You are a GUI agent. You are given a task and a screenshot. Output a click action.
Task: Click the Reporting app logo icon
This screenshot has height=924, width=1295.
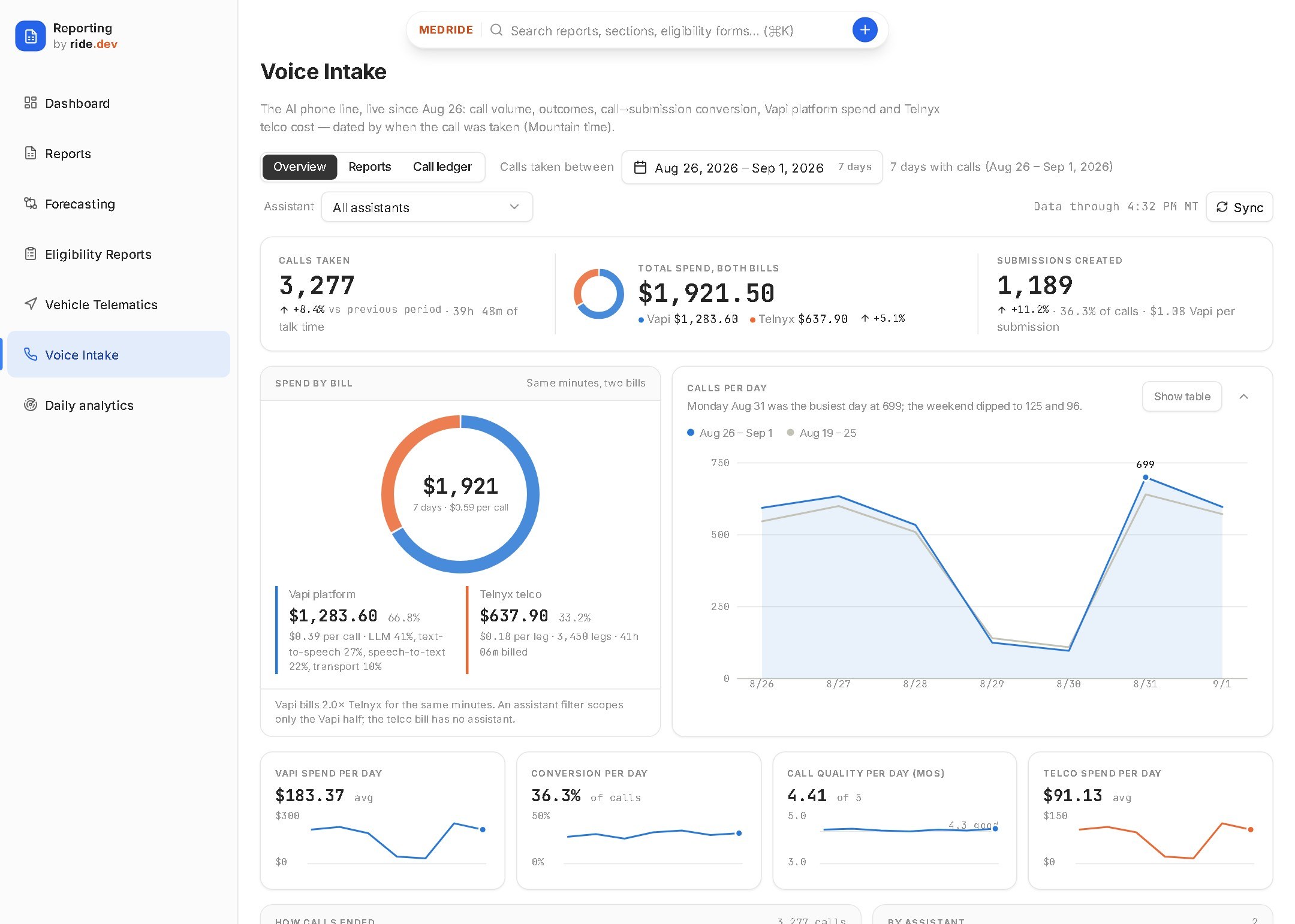point(31,36)
